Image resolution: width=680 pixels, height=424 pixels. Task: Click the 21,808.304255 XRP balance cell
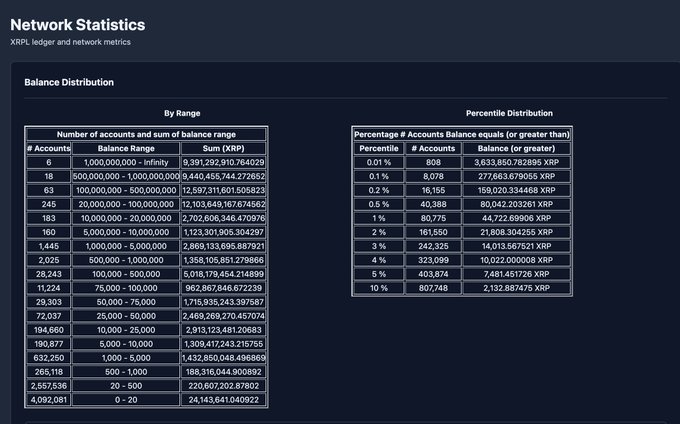tap(516, 232)
